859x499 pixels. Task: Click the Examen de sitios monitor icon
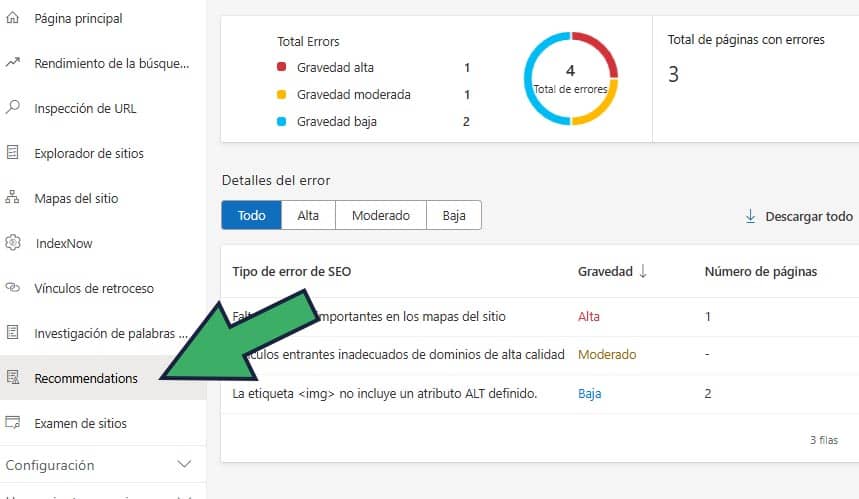click(13, 422)
